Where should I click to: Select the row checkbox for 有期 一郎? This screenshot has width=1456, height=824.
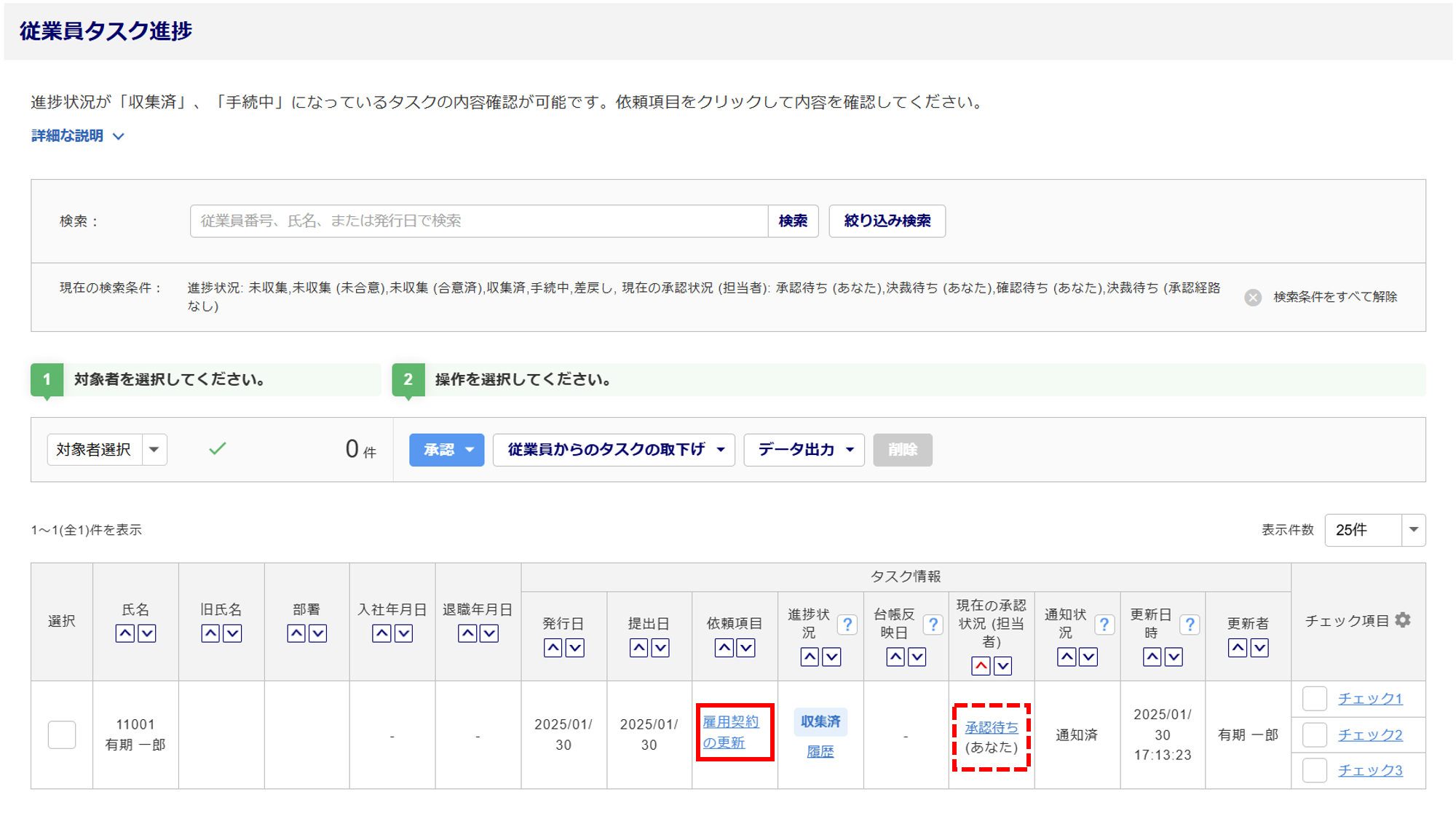point(62,734)
